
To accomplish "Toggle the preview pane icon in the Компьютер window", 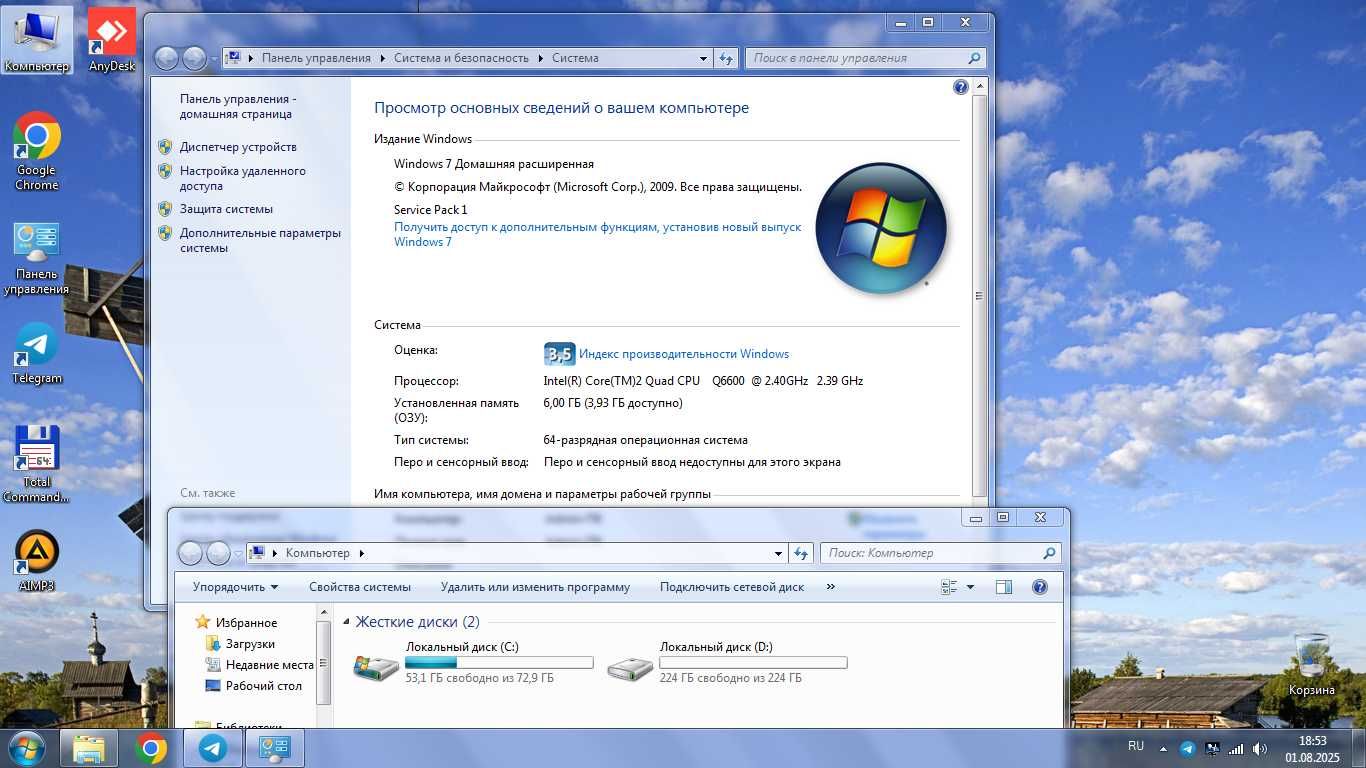I will pos(1004,587).
